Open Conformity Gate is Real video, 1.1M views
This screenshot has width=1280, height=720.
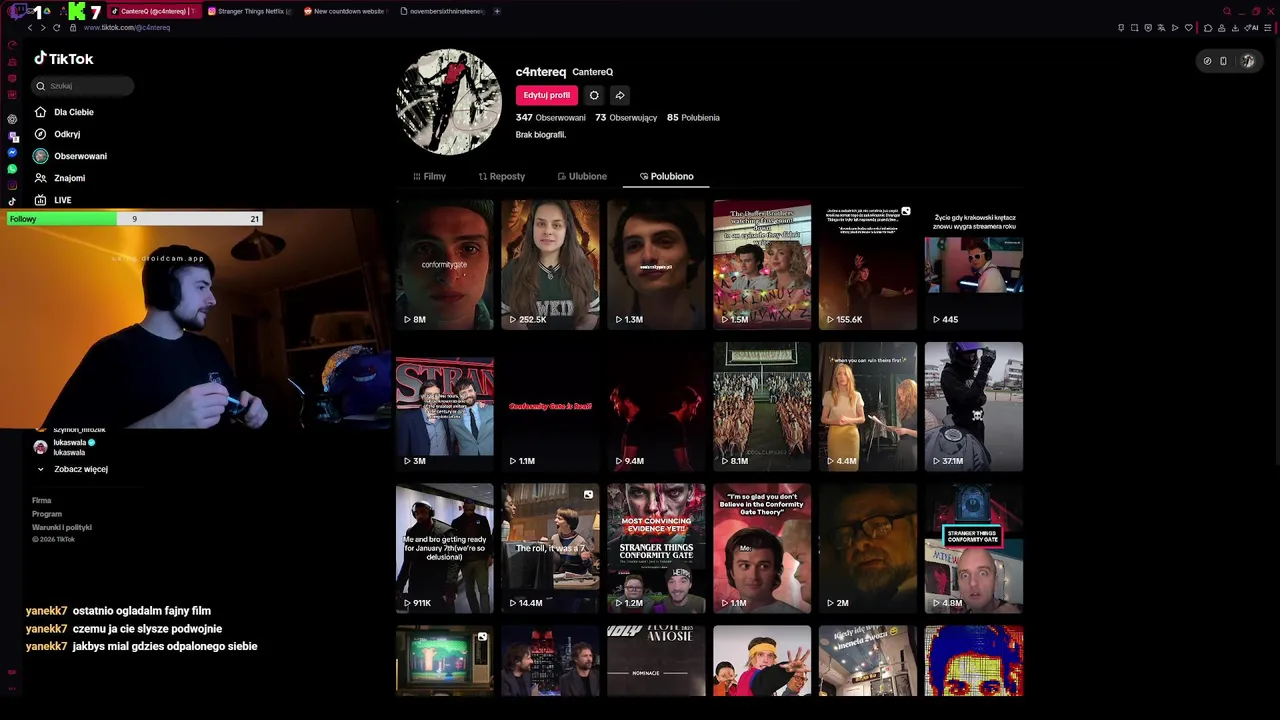(550, 407)
